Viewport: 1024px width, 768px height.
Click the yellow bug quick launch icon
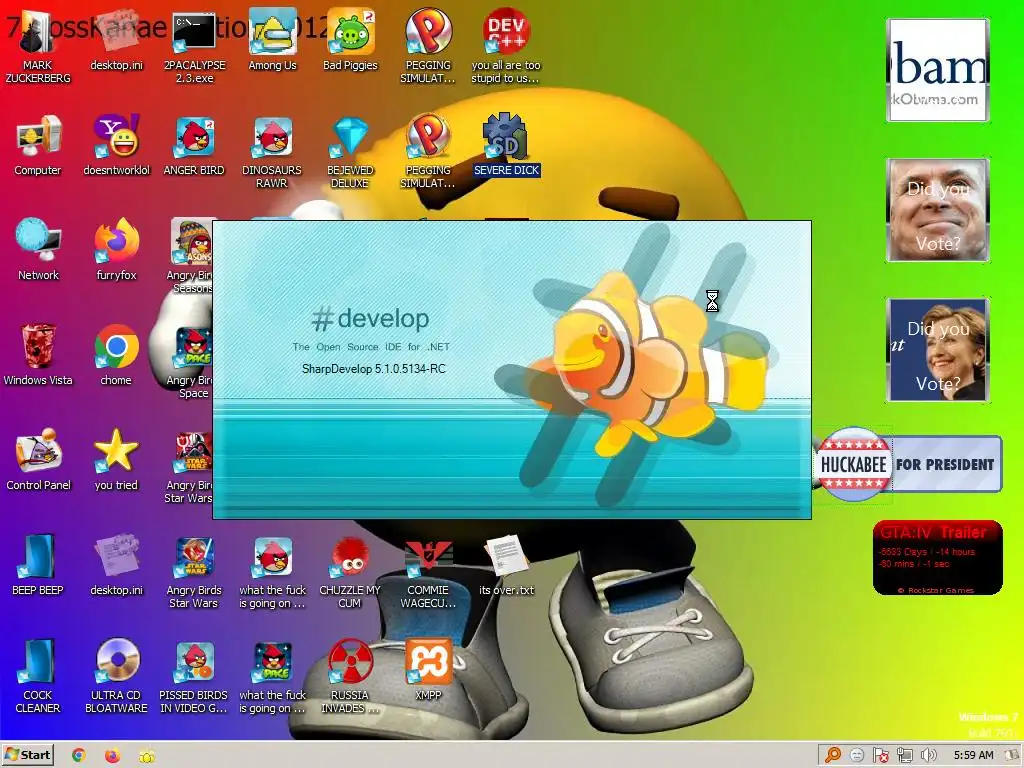[146, 756]
